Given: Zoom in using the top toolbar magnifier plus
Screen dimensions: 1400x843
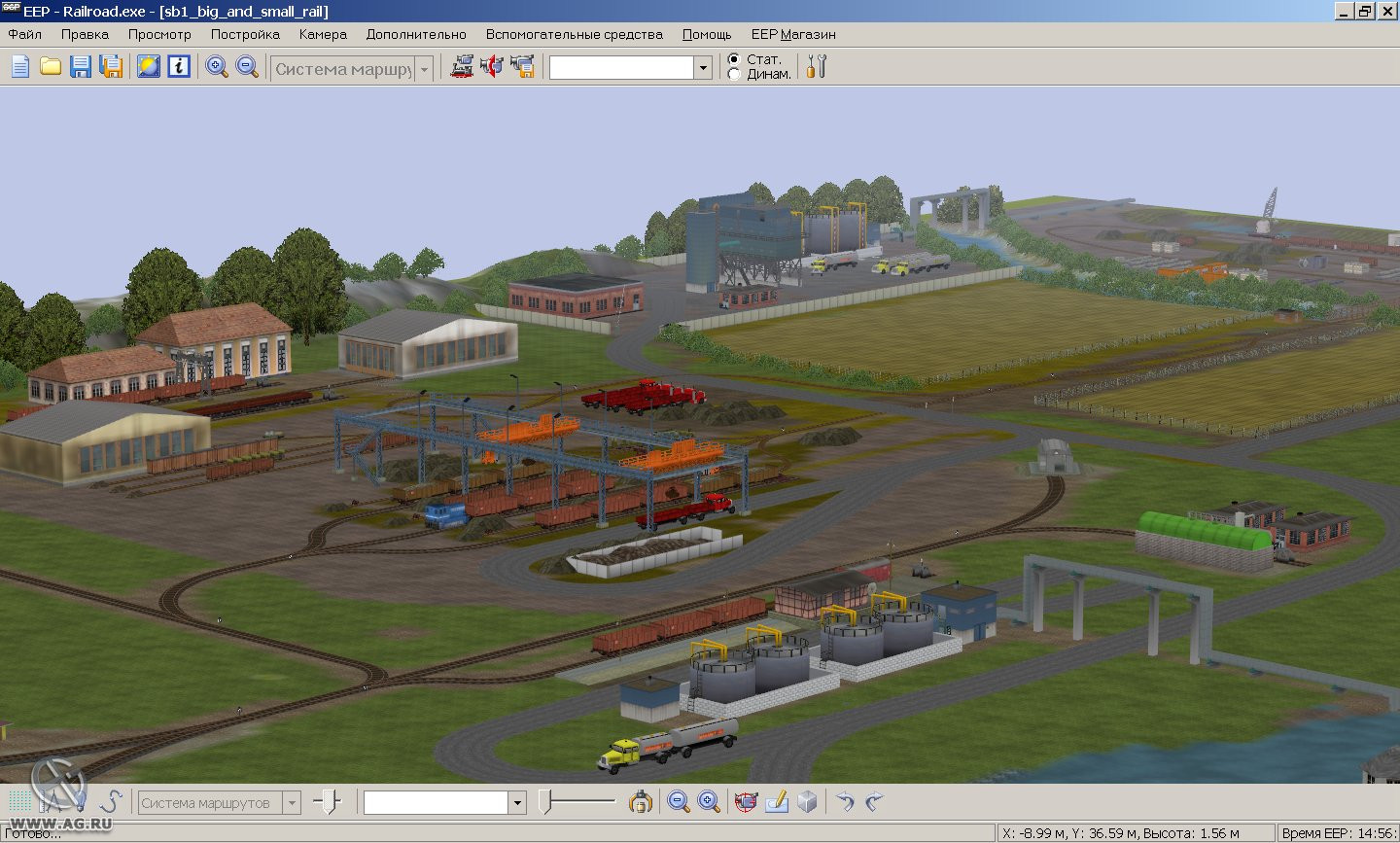Looking at the screenshot, I should pyautogui.click(x=217, y=66).
